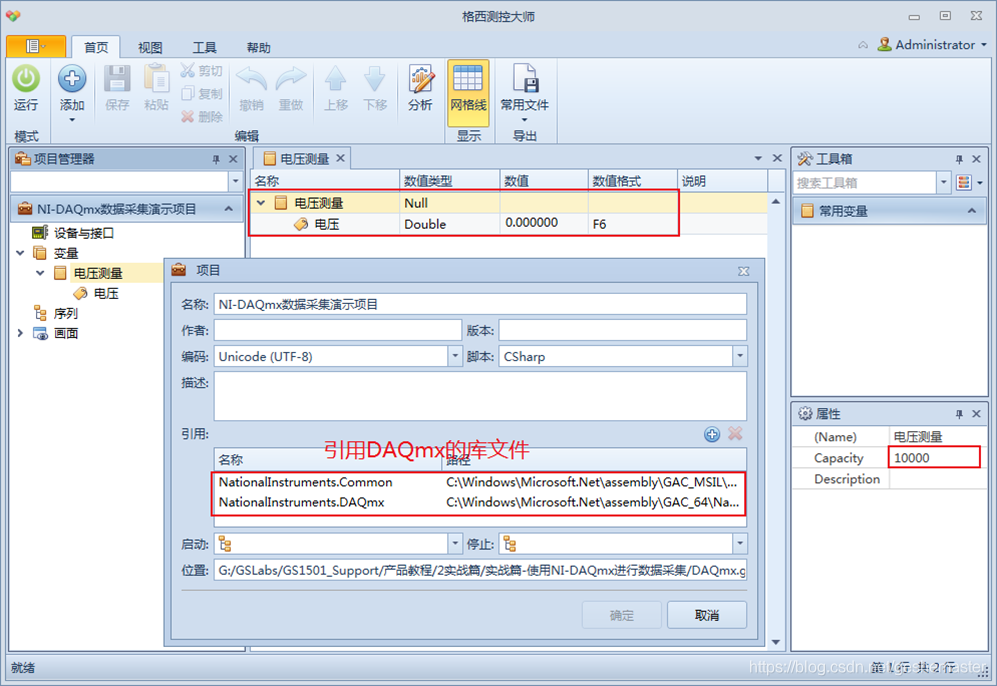
Task: Click the 保存 save icon
Action: pos(117,88)
